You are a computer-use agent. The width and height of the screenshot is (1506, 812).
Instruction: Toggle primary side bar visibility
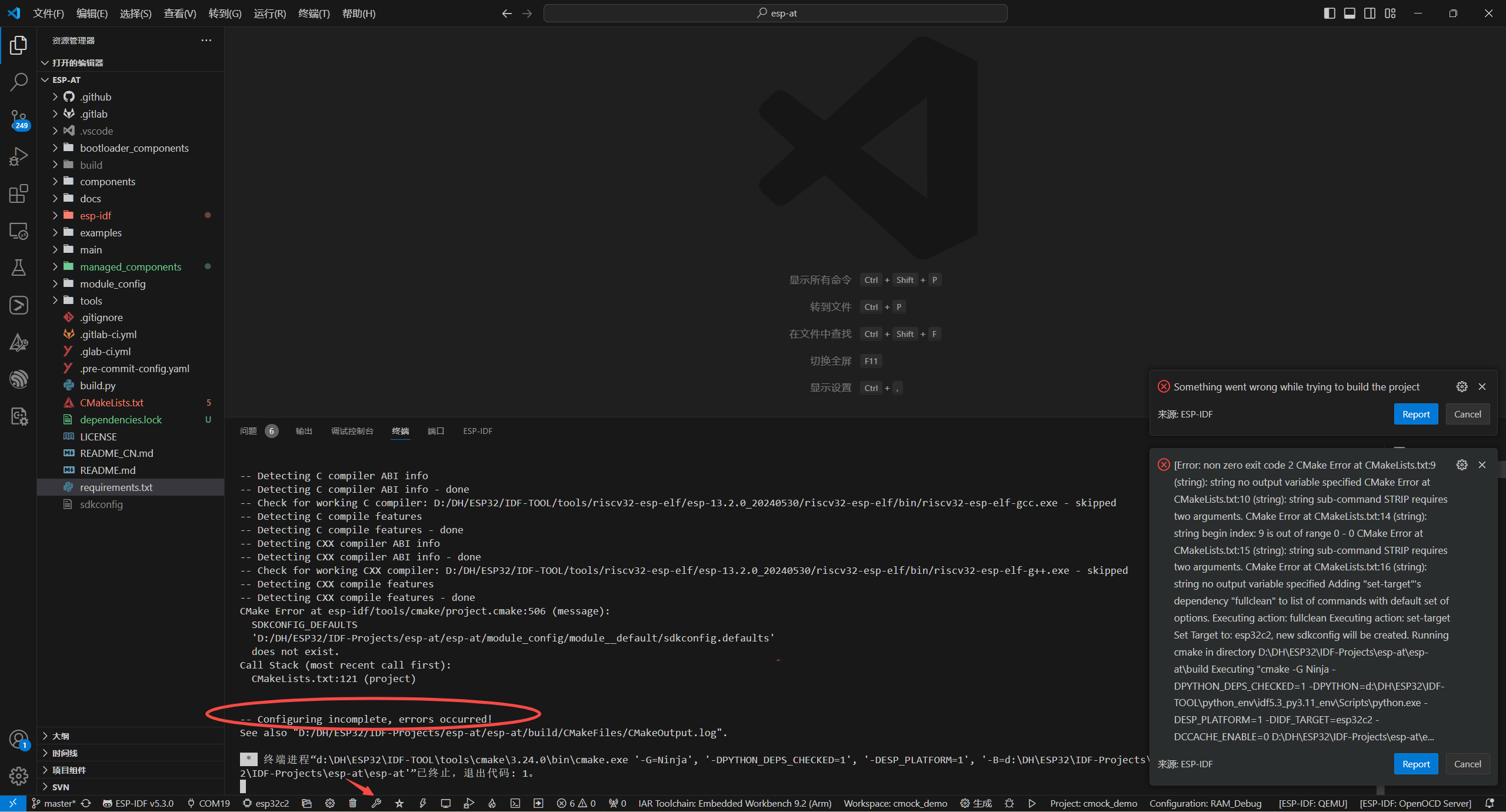pyautogui.click(x=1330, y=13)
